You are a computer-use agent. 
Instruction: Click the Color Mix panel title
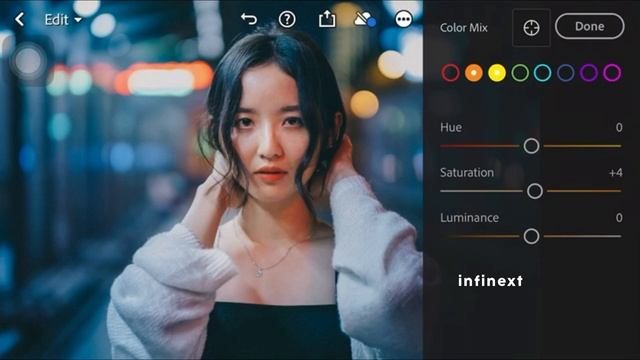click(x=464, y=28)
